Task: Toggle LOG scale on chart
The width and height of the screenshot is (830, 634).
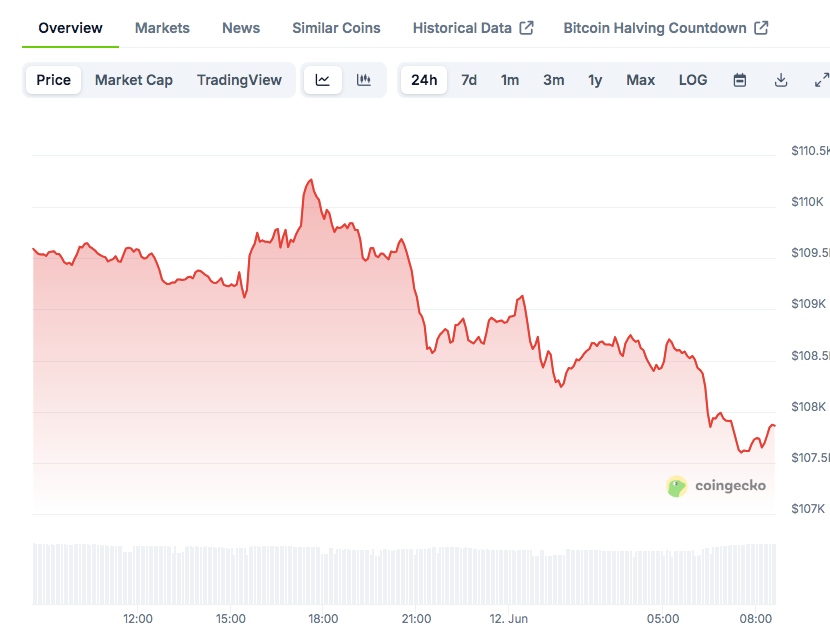Action: (x=693, y=80)
